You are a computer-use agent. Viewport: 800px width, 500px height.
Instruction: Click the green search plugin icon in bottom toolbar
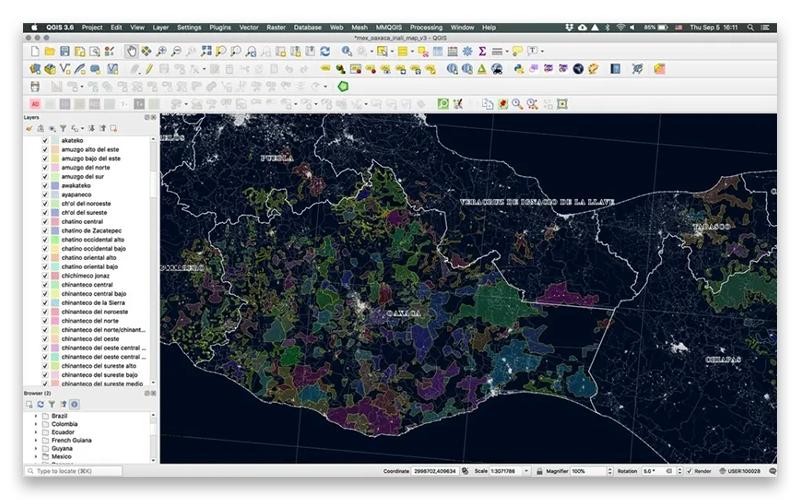pyautogui.click(x=443, y=104)
